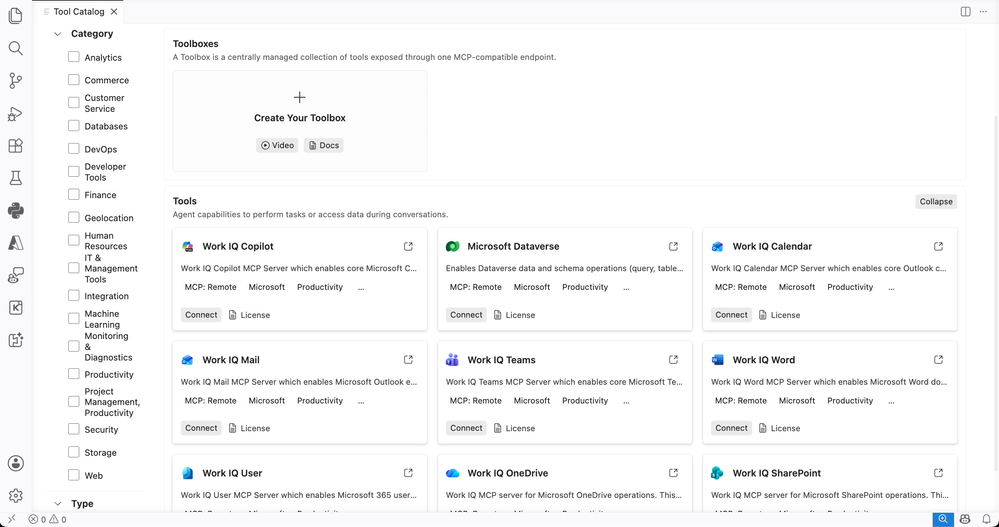999x527 pixels.
Task: Close the Tool Catalog tab
Action: pos(114,11)
